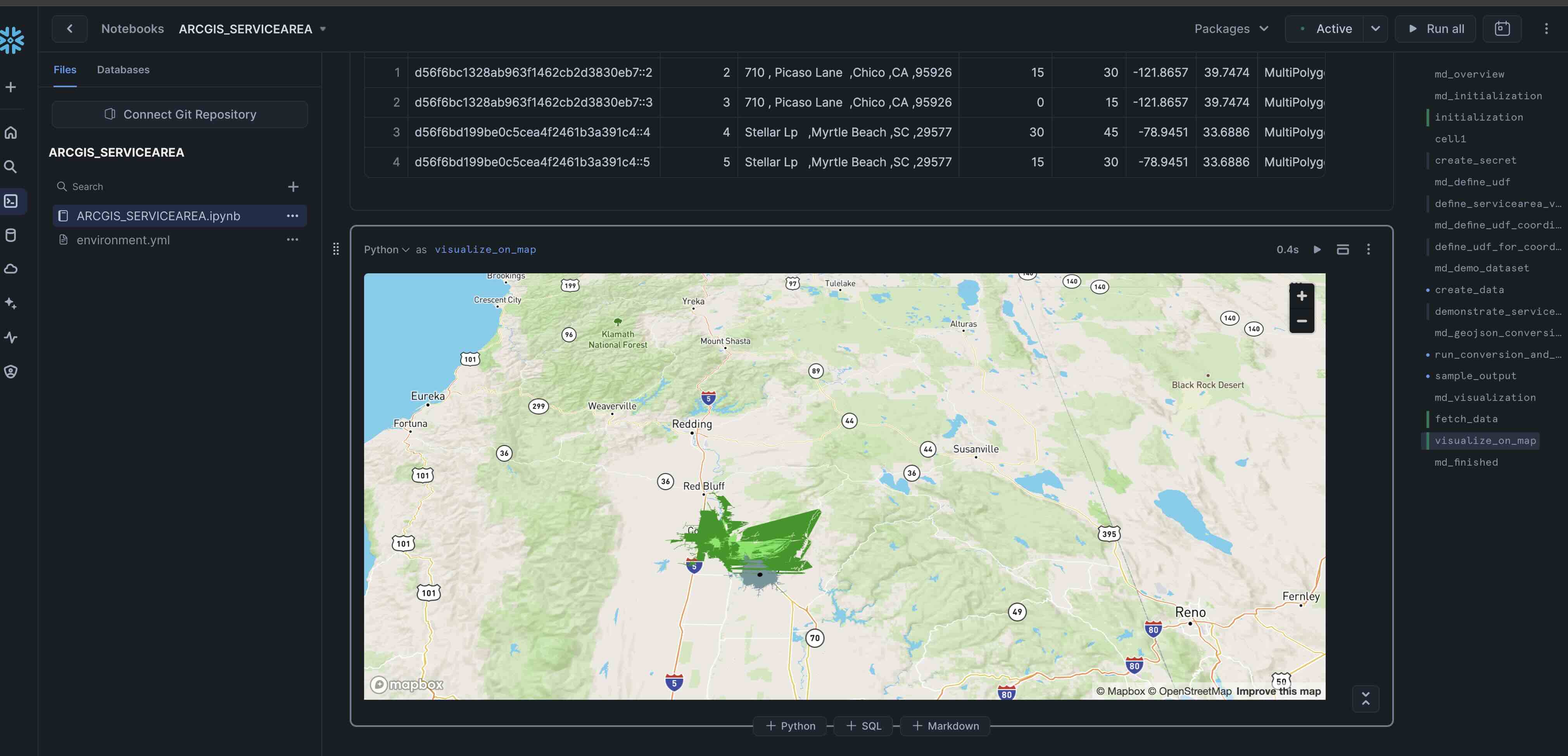Expand the ARCGIS_SERVICEAREA notebook title dropdown
This screenshot has width=1568, height=756.
click(x=323, y=29)
